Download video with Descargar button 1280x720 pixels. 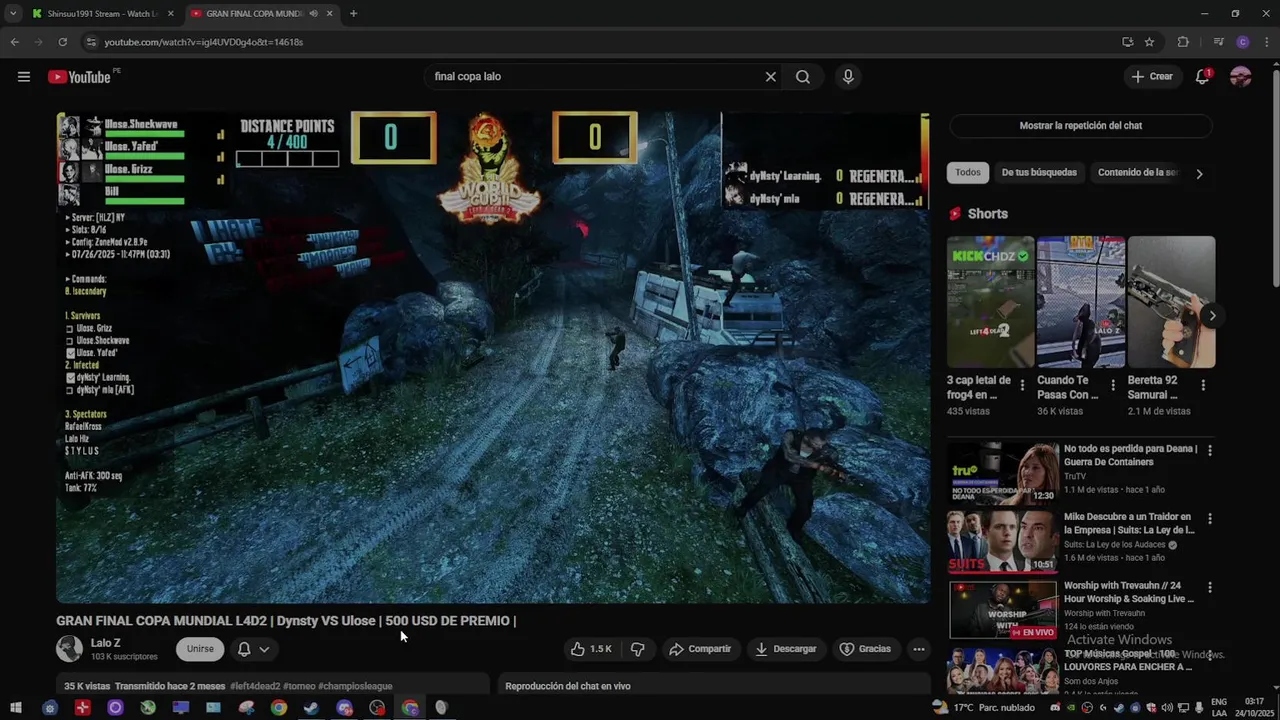(785, 649)
